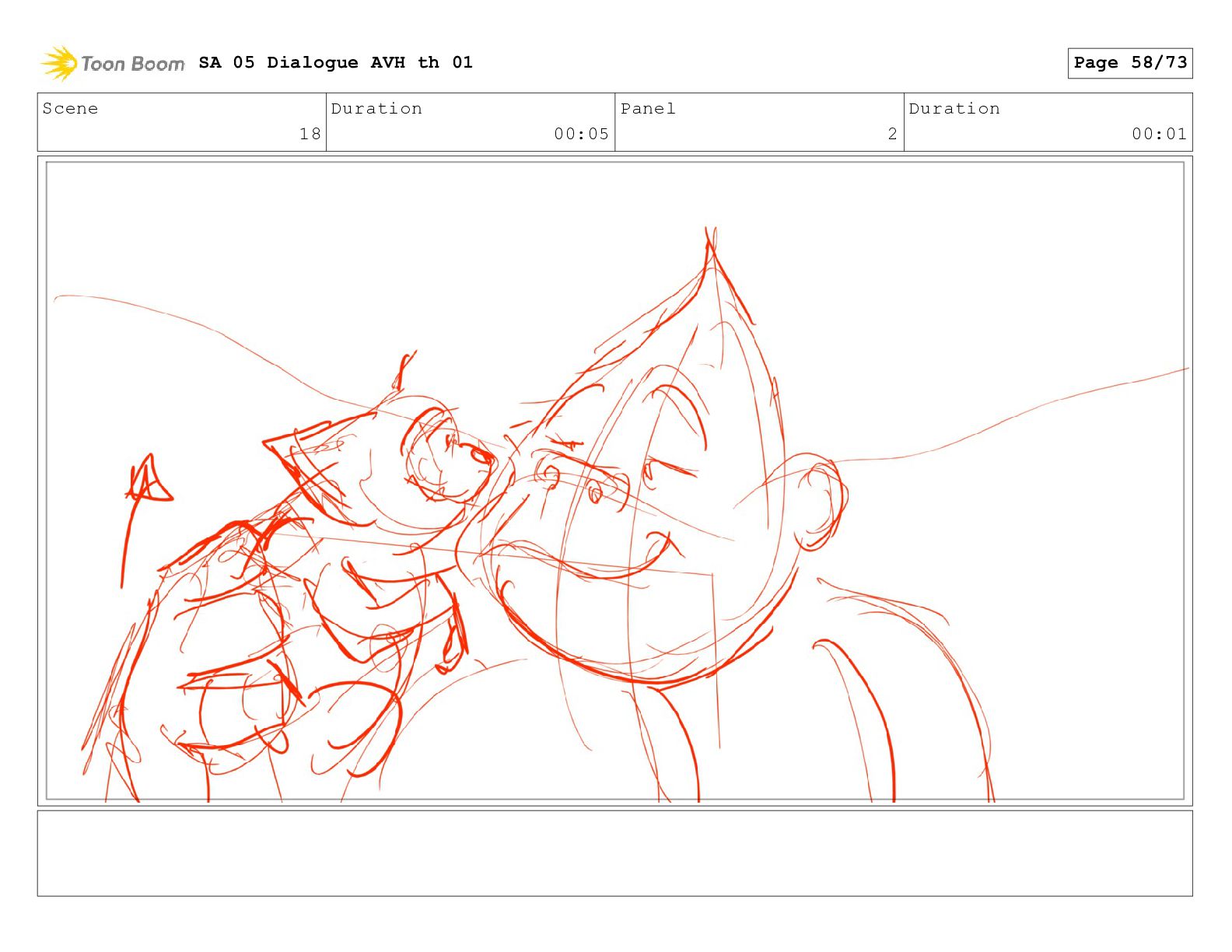Click the scene duration value '00:05'
The width and height of the screenshot is (1232, 952).
[x=581, y=134]
